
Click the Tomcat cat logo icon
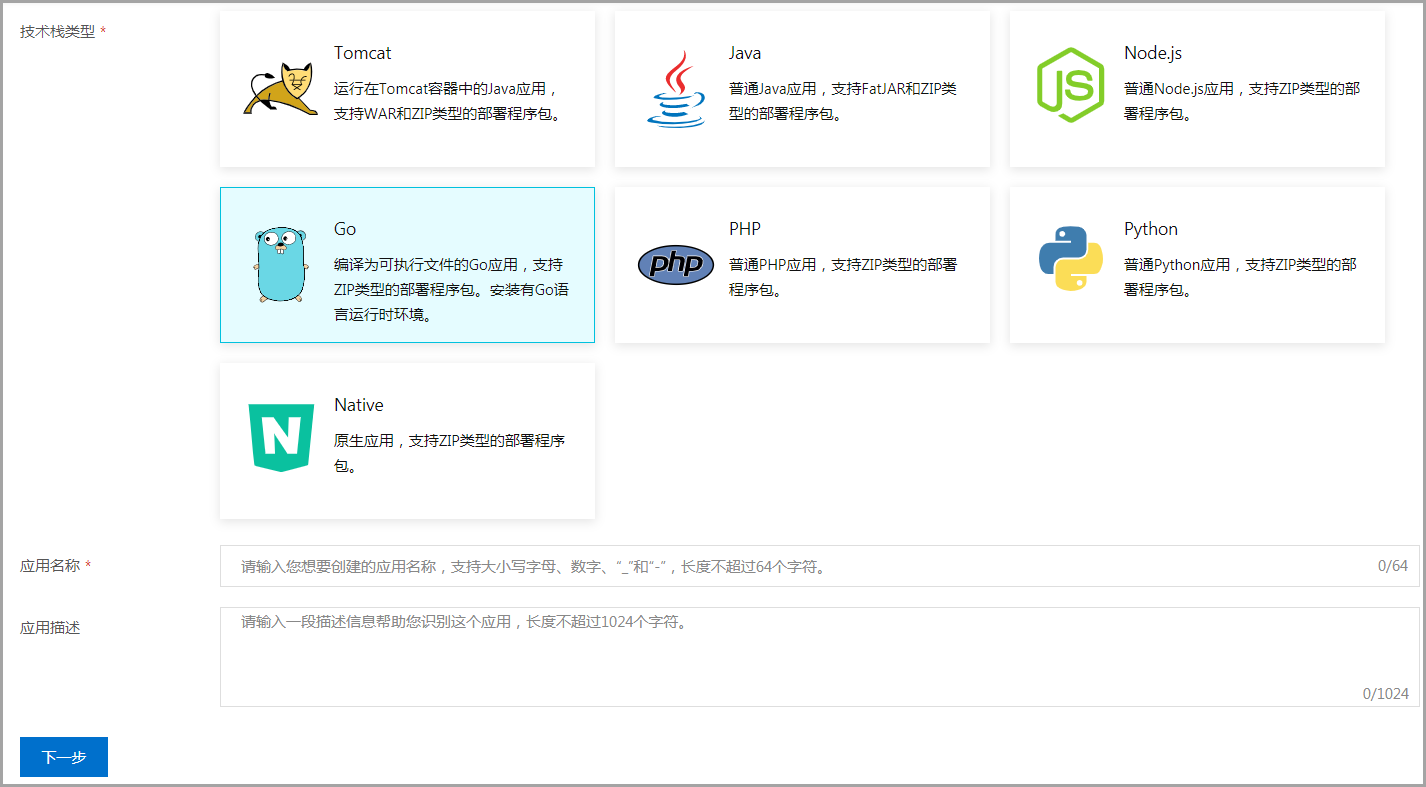tap(280, 90)
